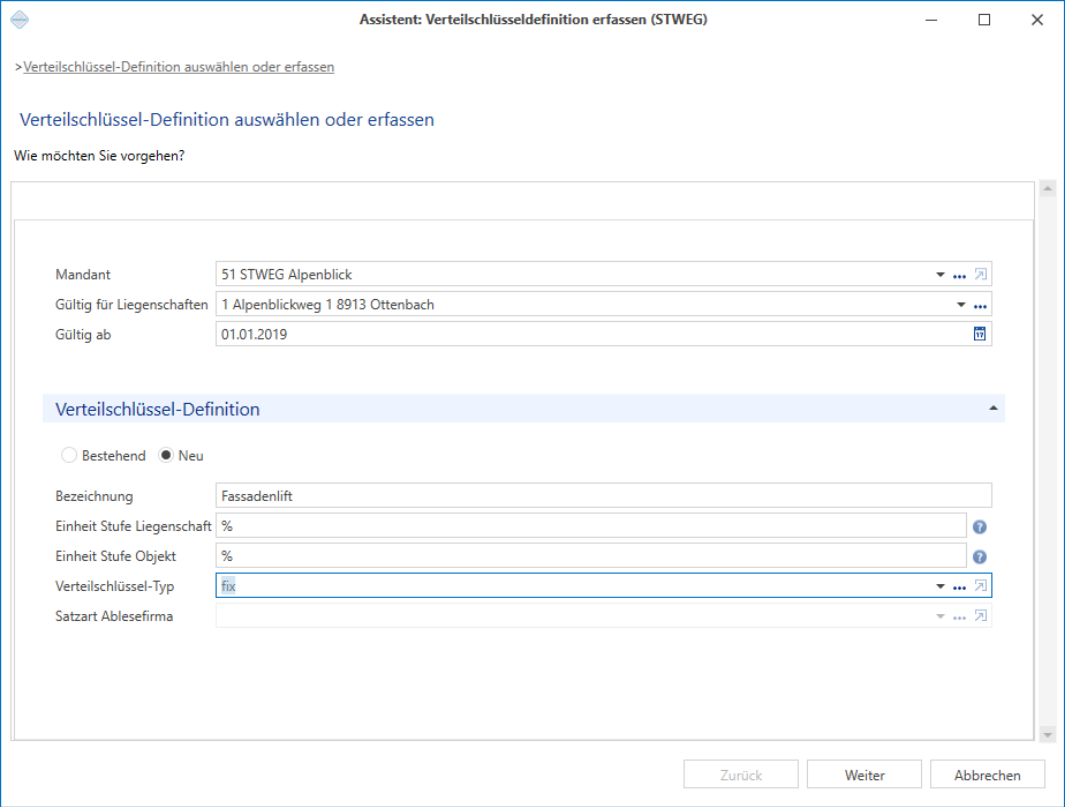Show help for Einheit Stufe Liegenschaft
Screen dimensions: 1065x807
pyautogui.click(x=979, y=526)
